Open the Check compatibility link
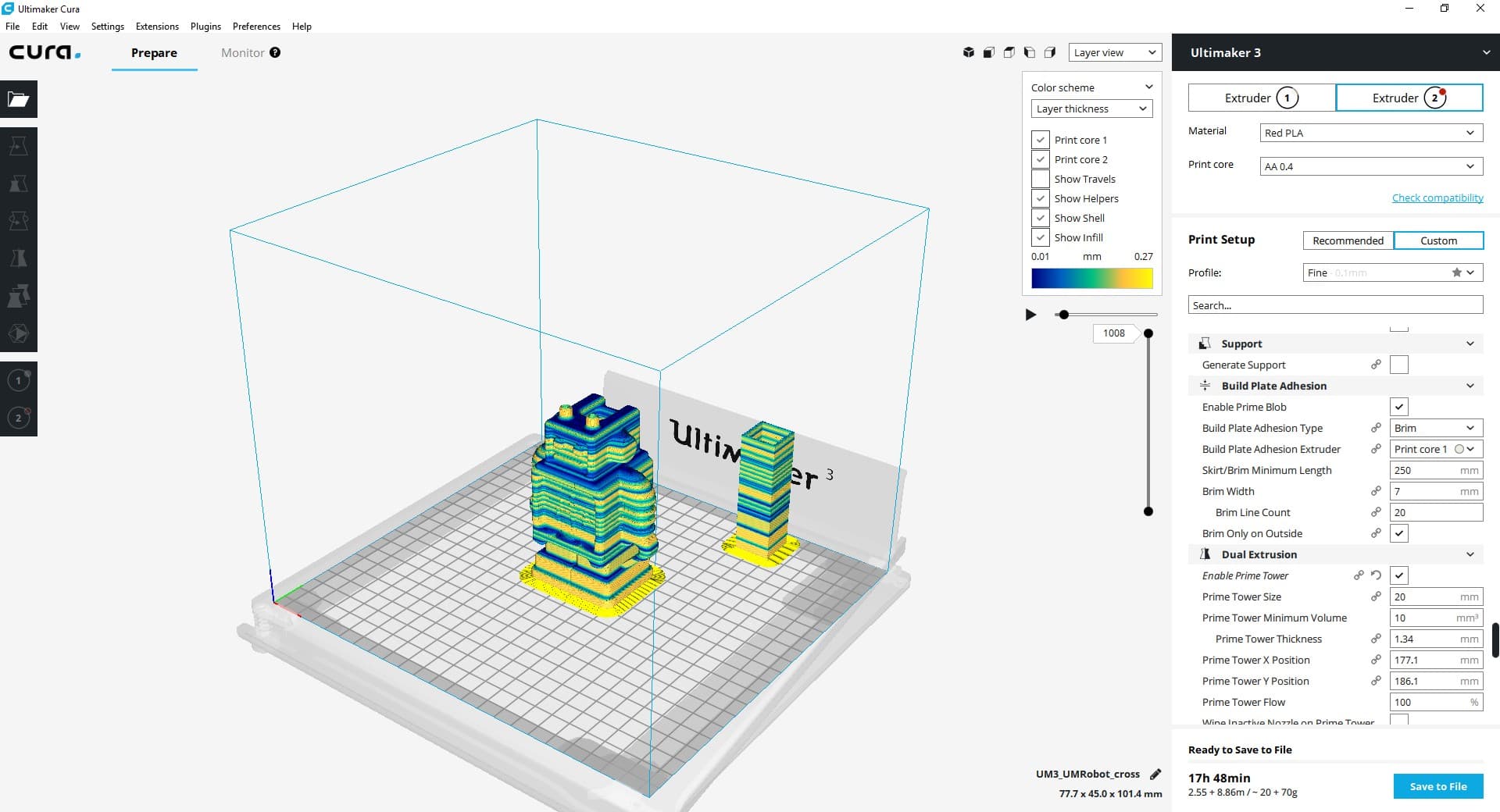This screenshot has width=1500, height=812. [1437, 198]
